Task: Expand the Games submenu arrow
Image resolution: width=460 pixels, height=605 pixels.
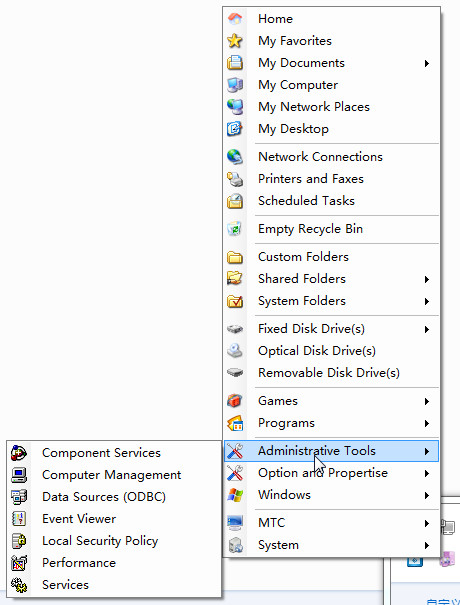Action: click(427, 401)
